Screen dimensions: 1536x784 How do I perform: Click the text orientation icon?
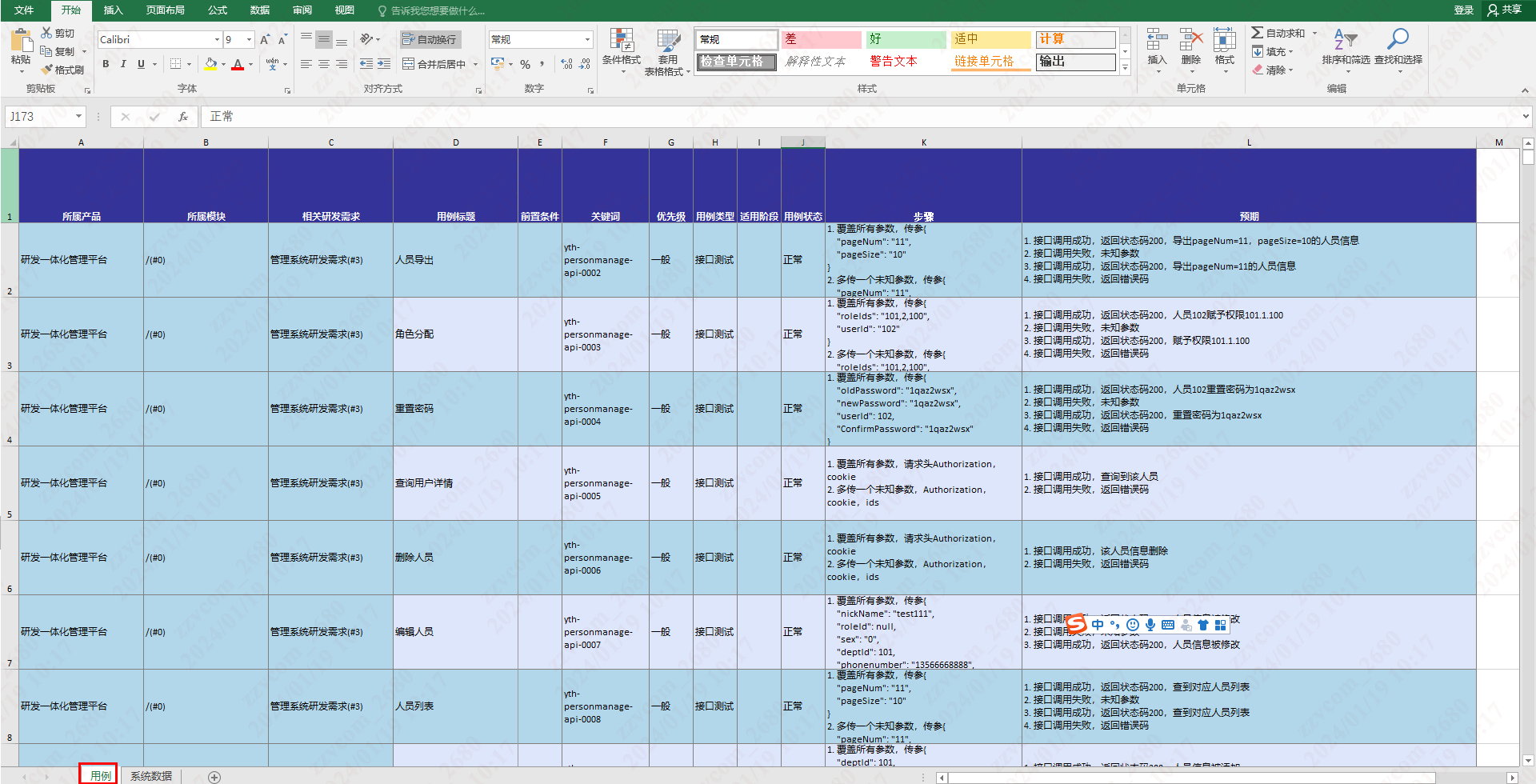pyautogui.click(x=366, y=39)
